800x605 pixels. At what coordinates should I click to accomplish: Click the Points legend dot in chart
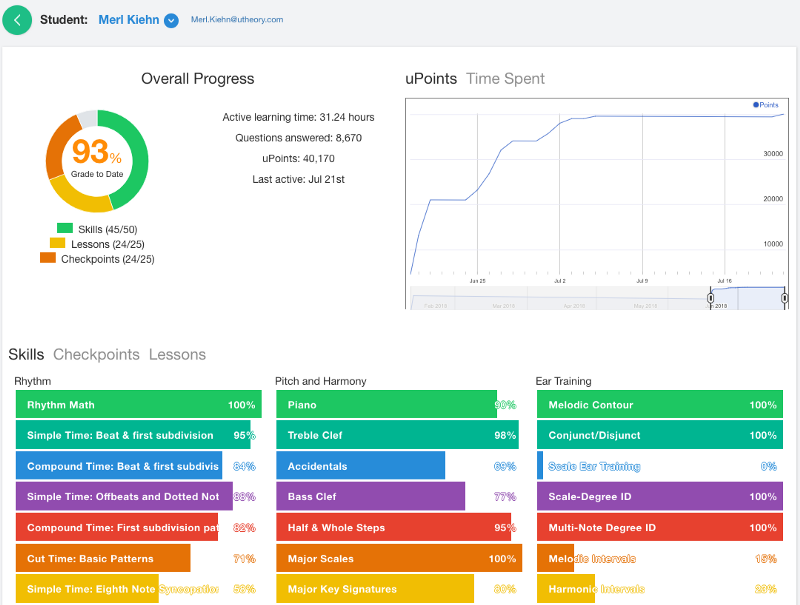(756, 105)
